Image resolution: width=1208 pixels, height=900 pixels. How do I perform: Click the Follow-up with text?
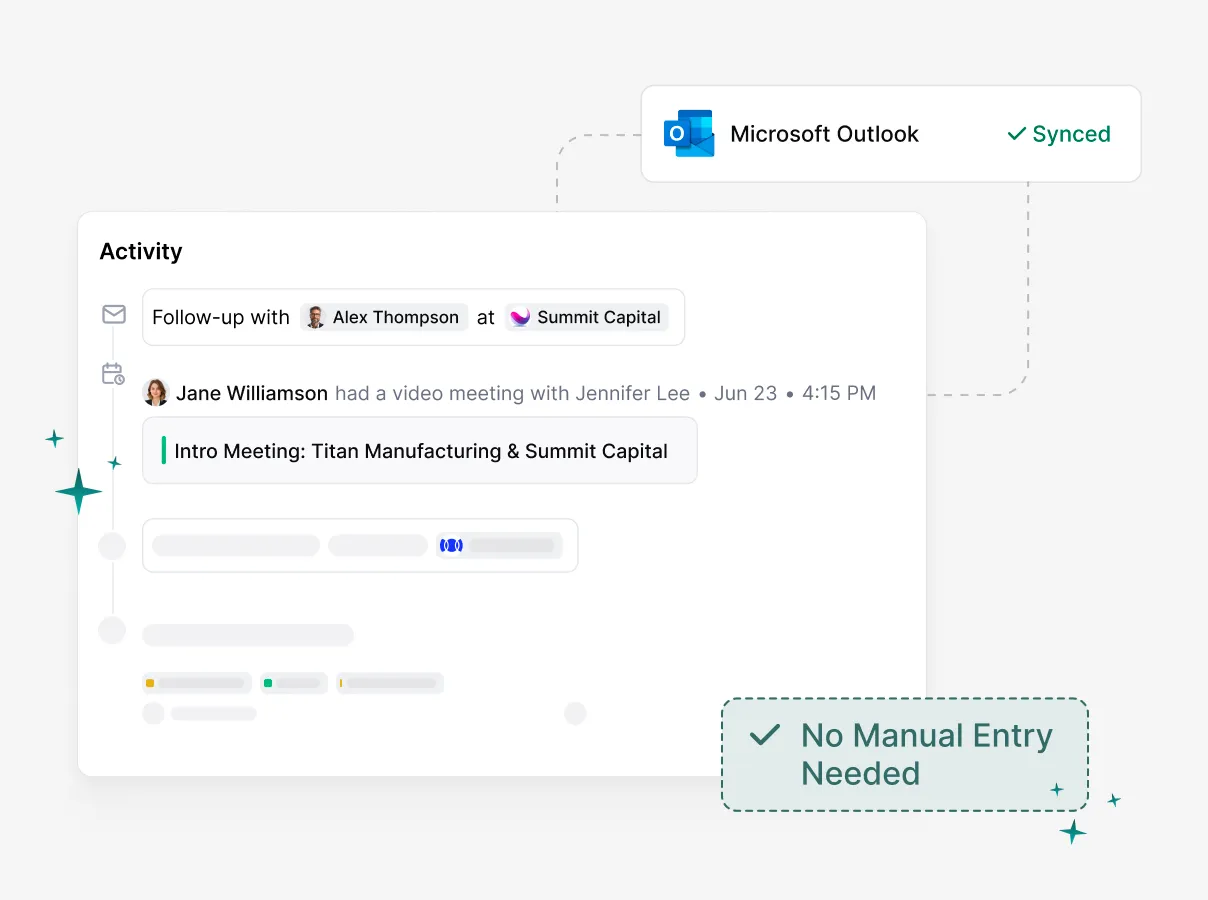coord(221,317)
